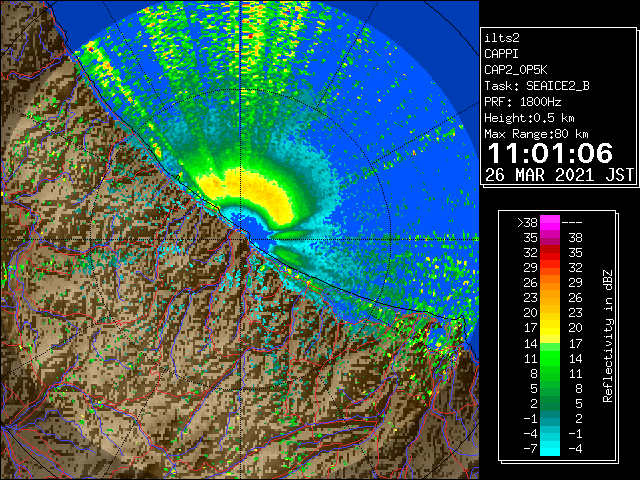Image resolution: width=640 pixels, height=480 pixels.
Task: Click the red 32 dBZ legend swatch
Action: (x=550, y=253)
